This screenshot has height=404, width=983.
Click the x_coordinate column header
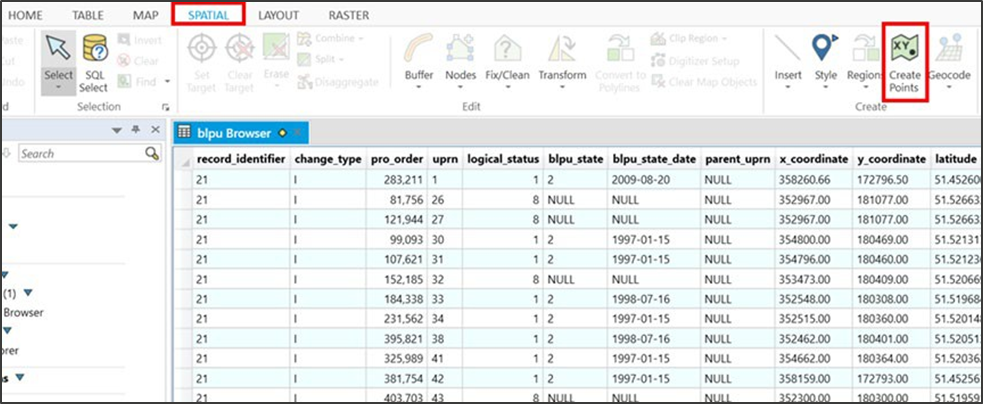pos(813,159)
